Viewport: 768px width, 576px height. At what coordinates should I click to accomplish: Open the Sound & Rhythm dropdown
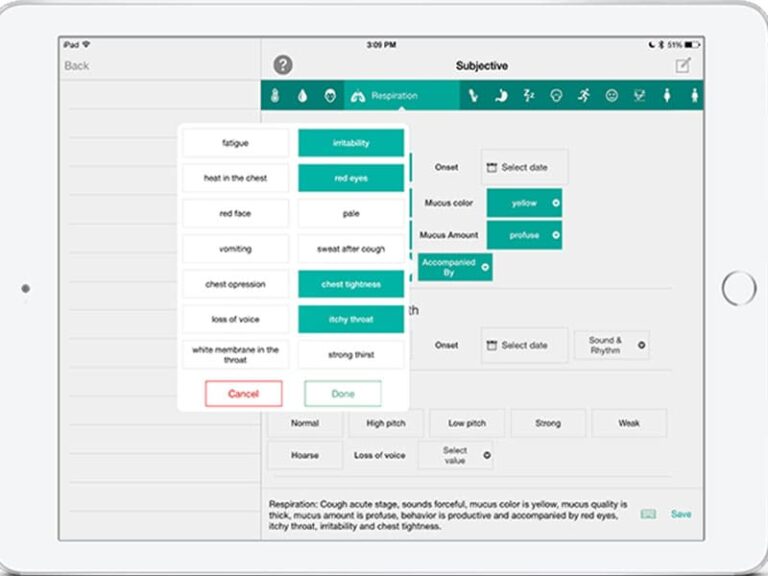(x=612, y=345)
